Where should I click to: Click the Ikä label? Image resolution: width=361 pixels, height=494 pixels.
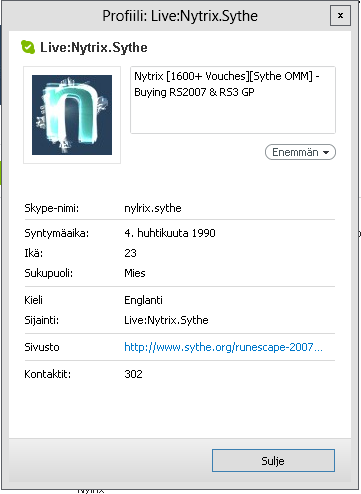click(34, 253)
